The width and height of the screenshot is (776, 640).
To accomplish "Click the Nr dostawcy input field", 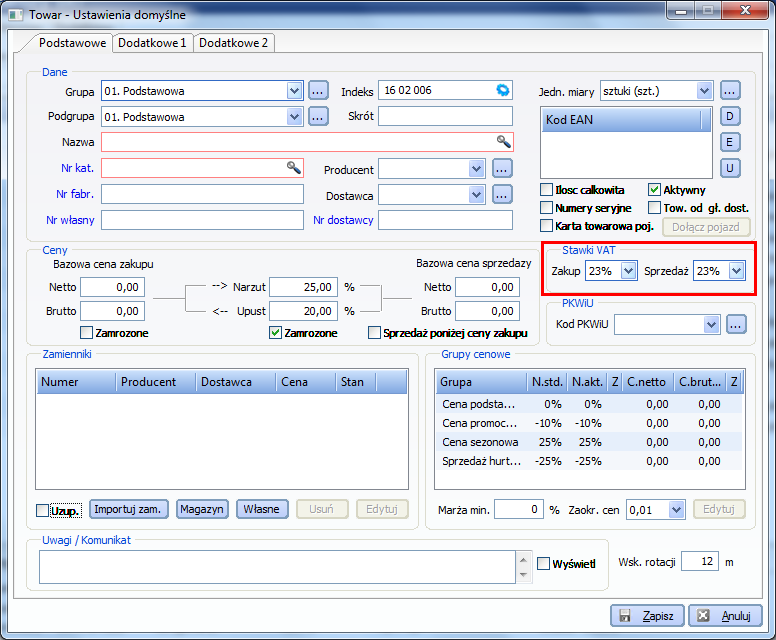I will point(445,220).
